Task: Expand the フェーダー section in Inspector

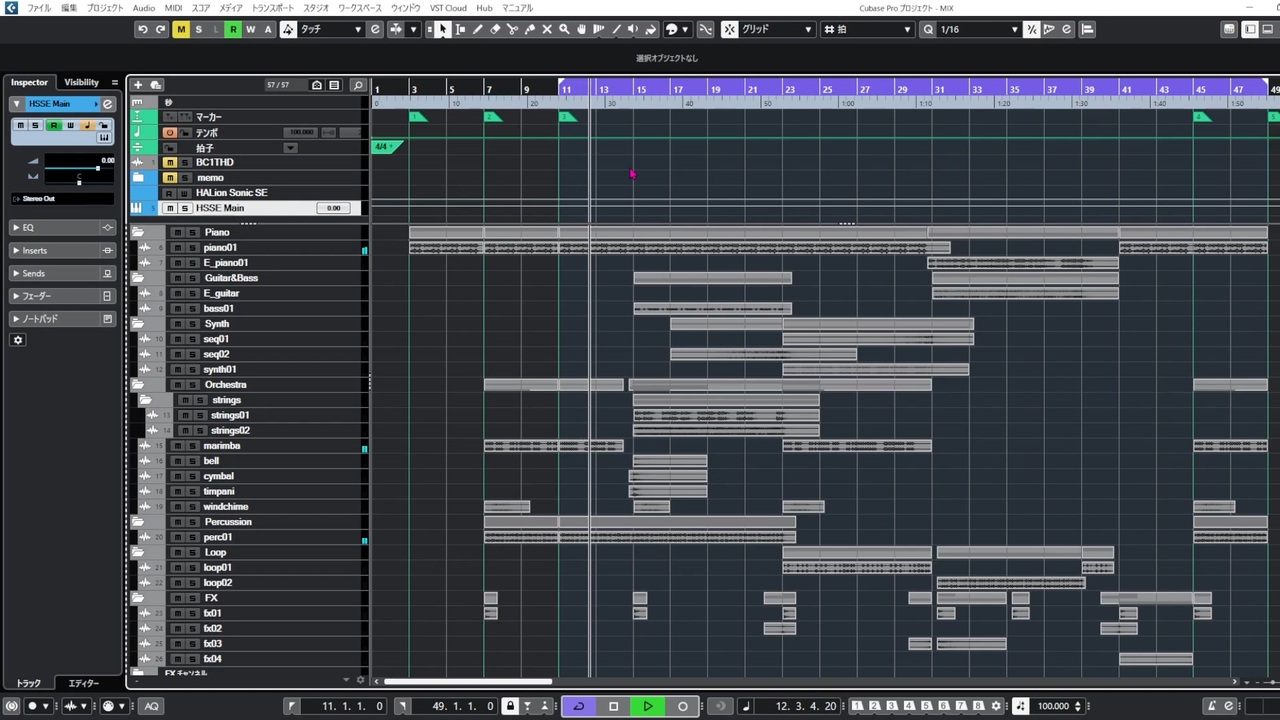Action: point(63,296)
